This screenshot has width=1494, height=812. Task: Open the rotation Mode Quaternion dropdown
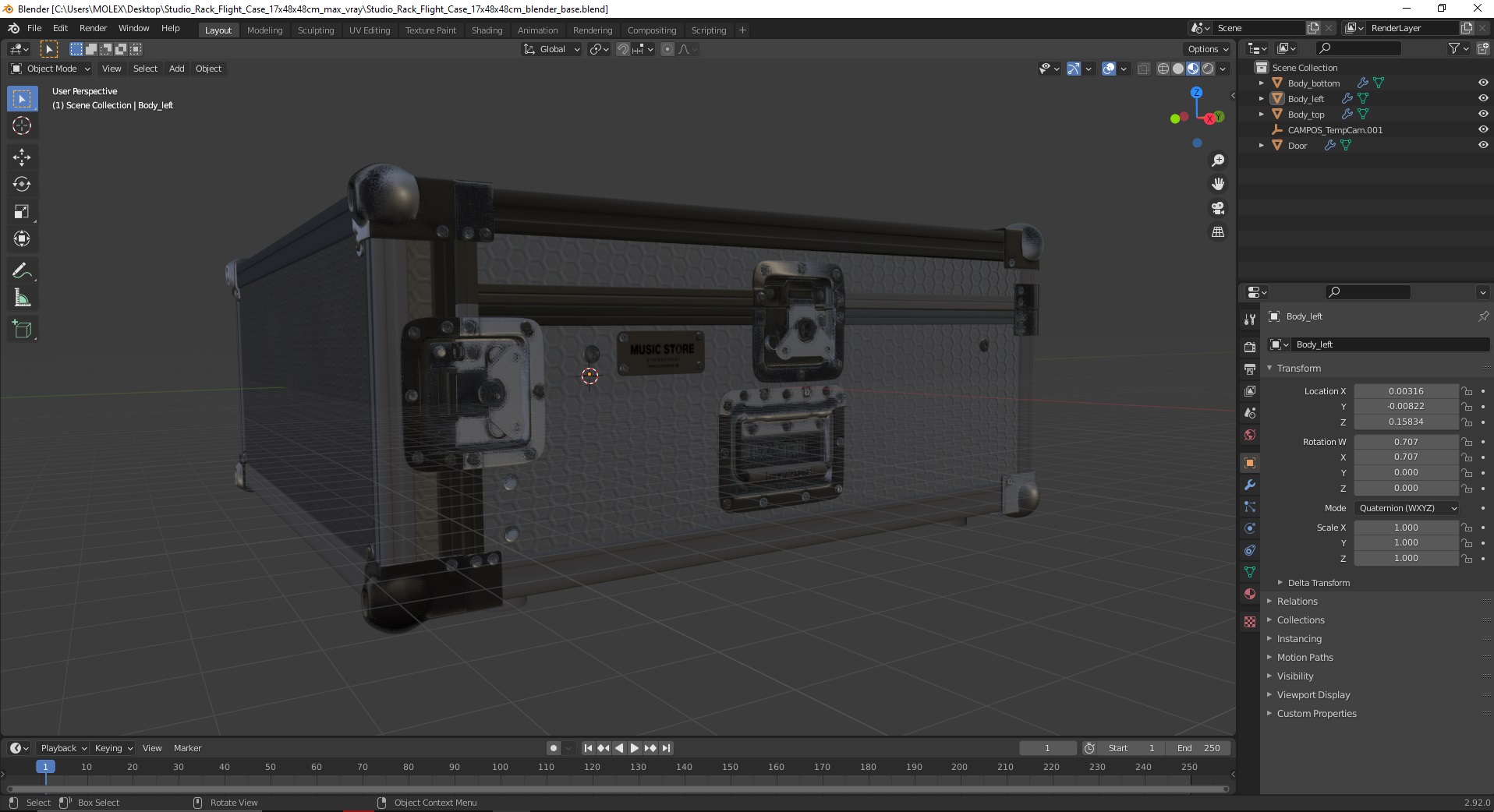click(x=1407, y=508)
